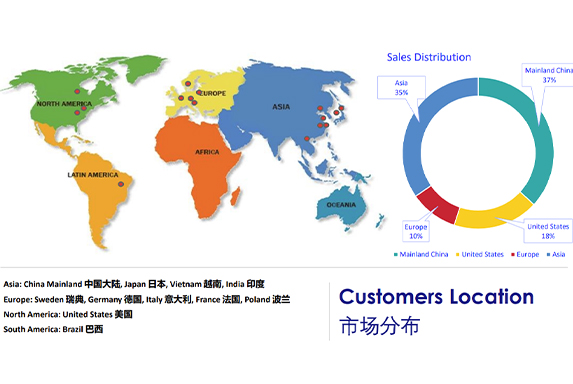Click the South America Brazil text line
Screen dimensions: 573x384
[53, 329]
